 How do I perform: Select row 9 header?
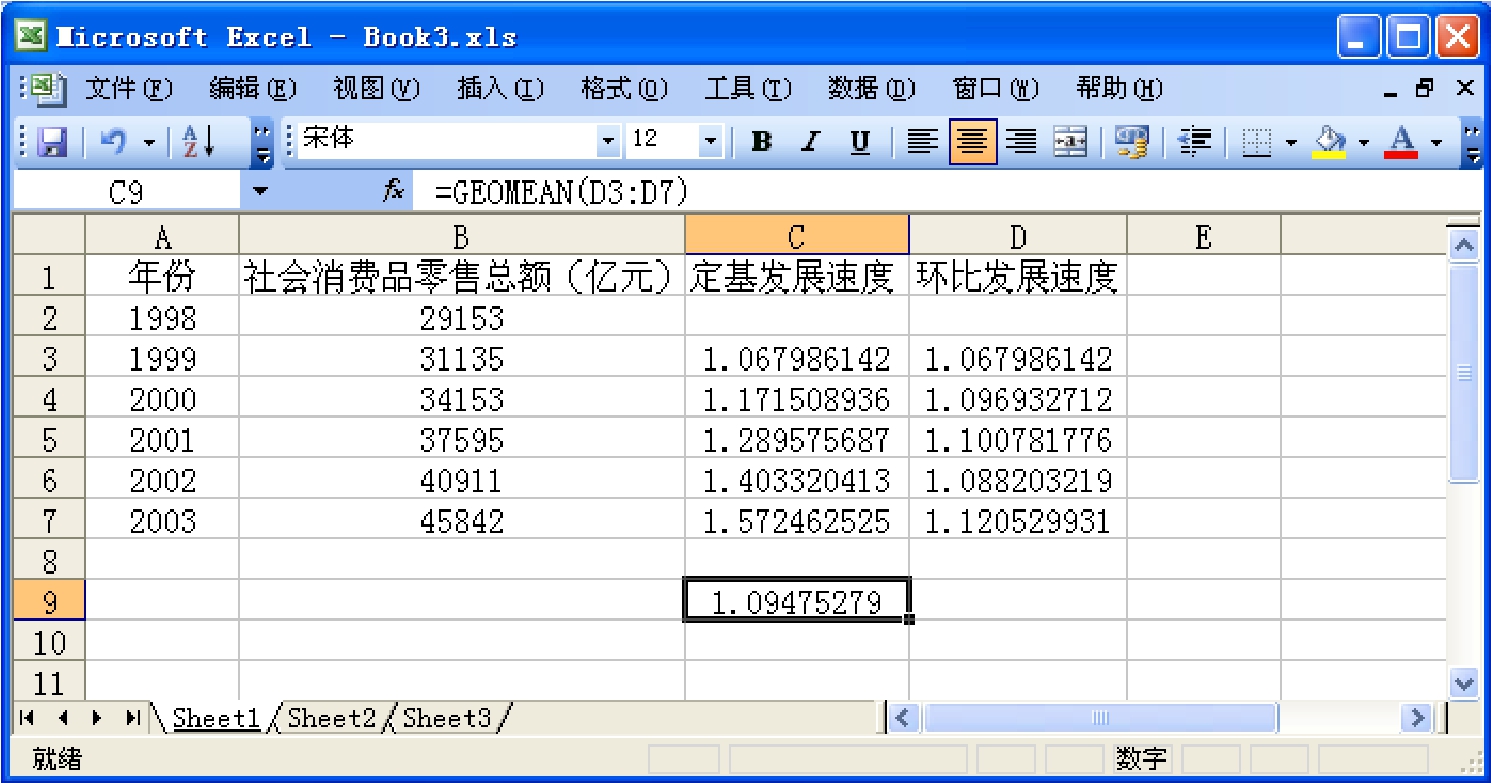(49, 601)
